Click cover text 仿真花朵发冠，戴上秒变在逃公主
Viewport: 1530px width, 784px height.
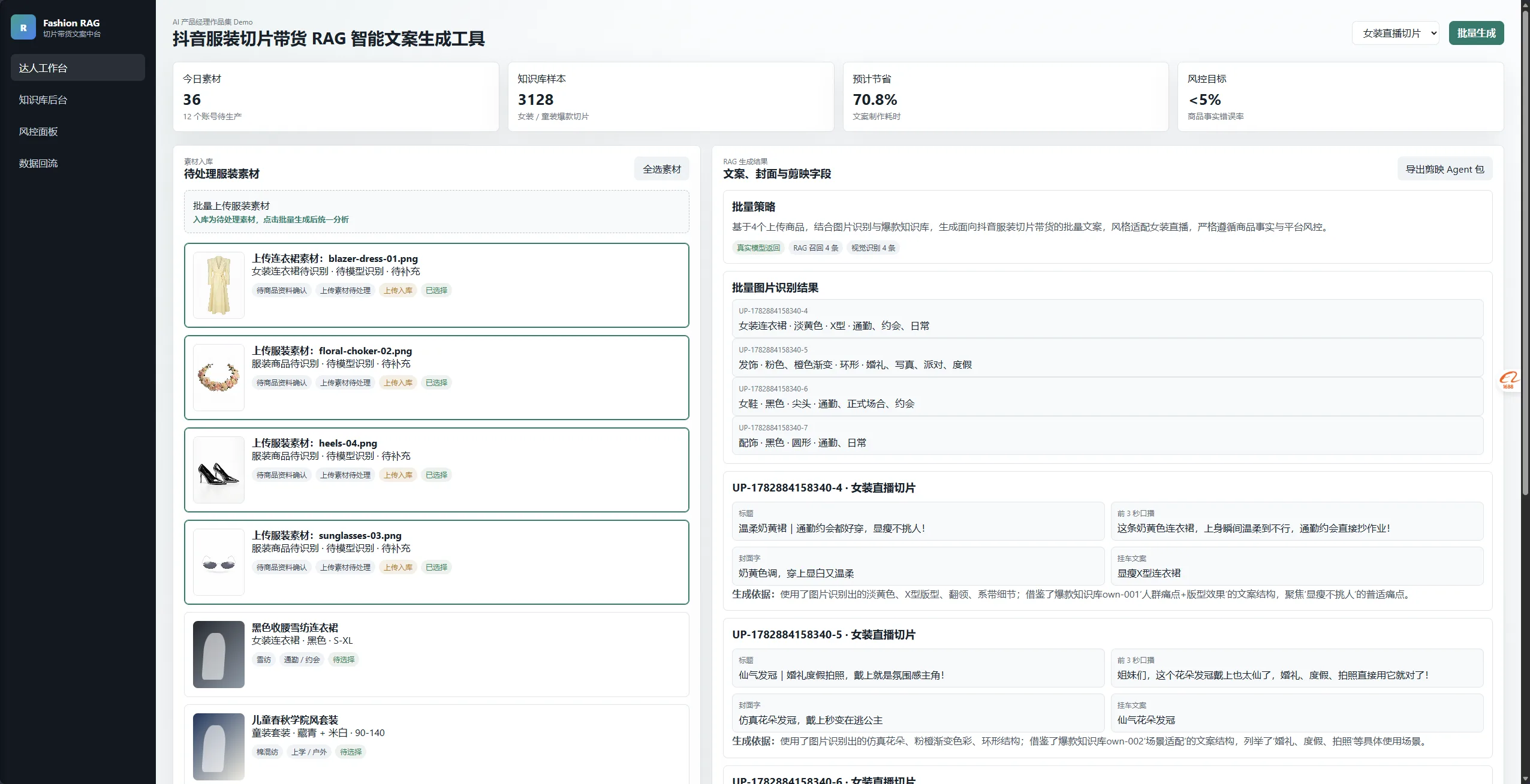[918, 713]
